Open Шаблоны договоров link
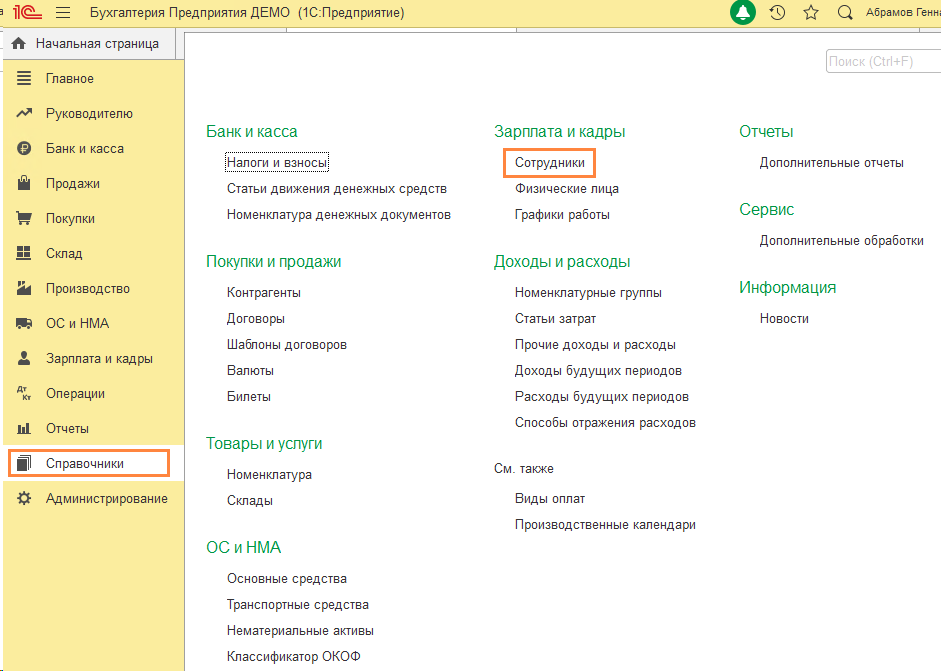Image resolution: width=941 pixels, height=671 pixels. [x=287, y=345]
